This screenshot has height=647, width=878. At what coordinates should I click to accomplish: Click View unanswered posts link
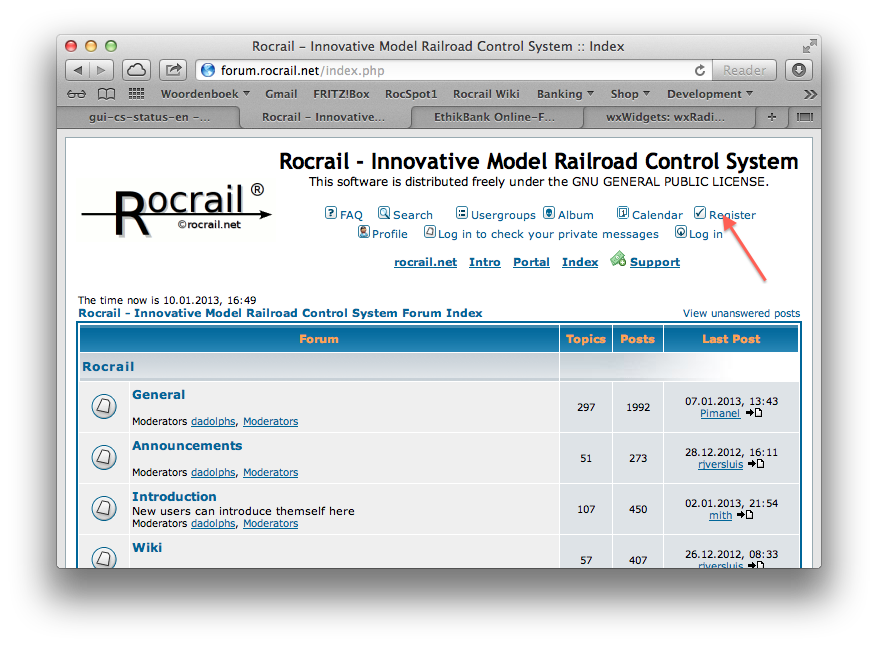(x=741, y=313)
